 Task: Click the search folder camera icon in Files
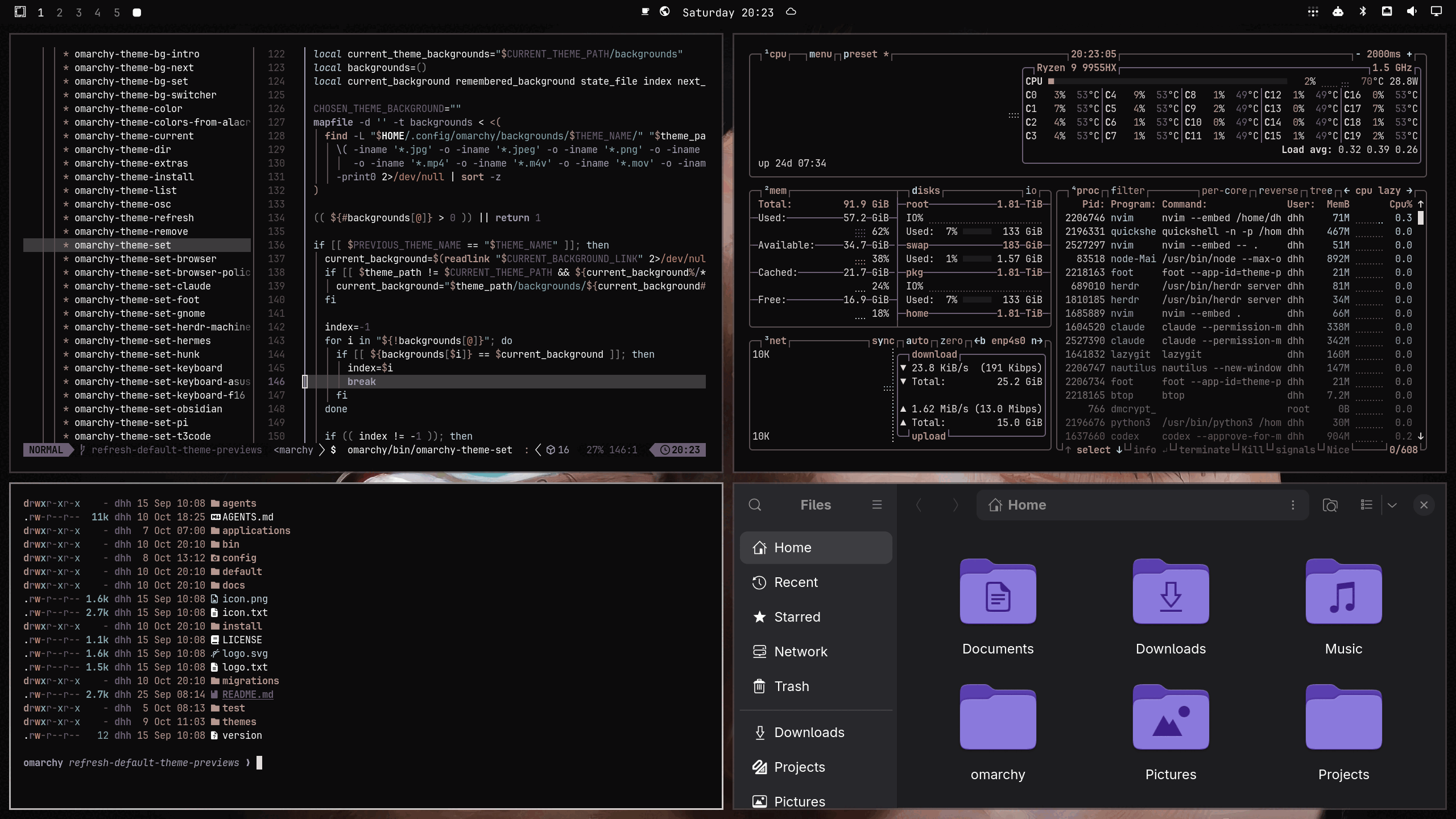click(x=1330, y=504)
